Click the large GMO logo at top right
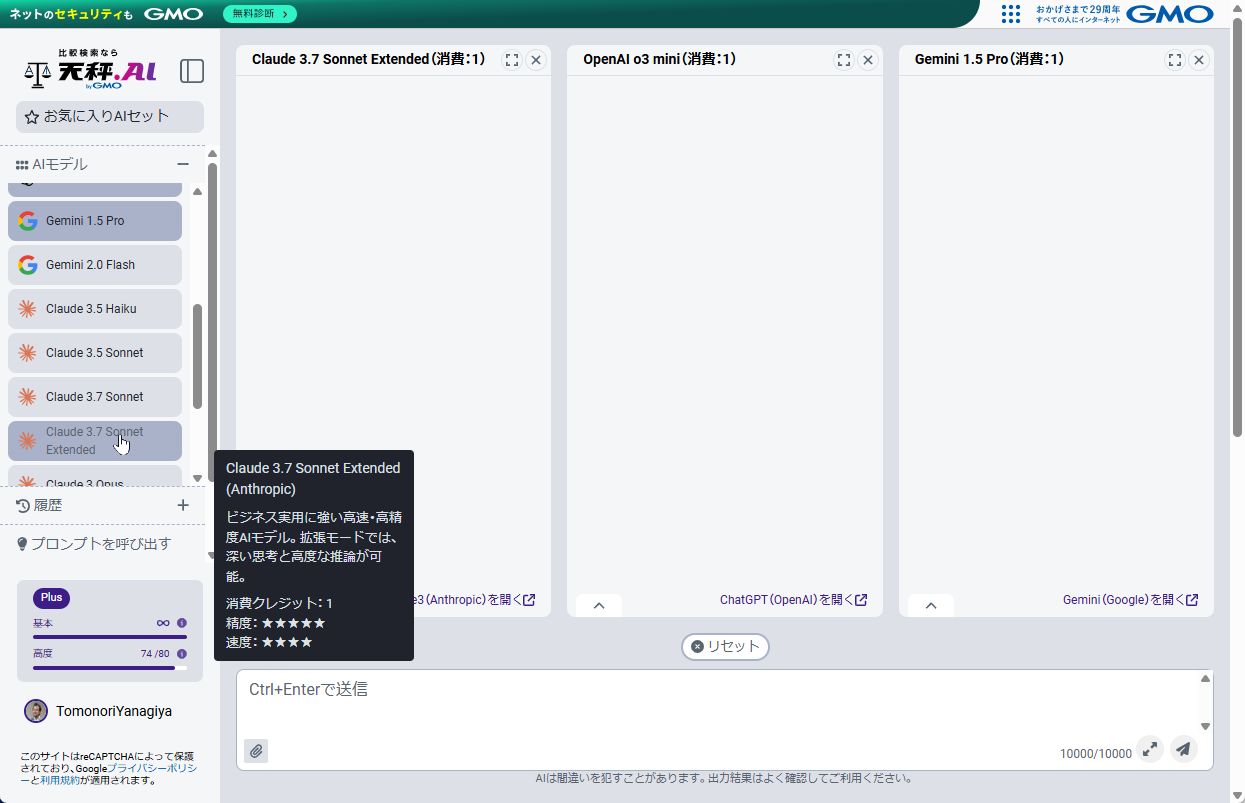Viewport: 1245px width, 803px height. click(1169, 14)
